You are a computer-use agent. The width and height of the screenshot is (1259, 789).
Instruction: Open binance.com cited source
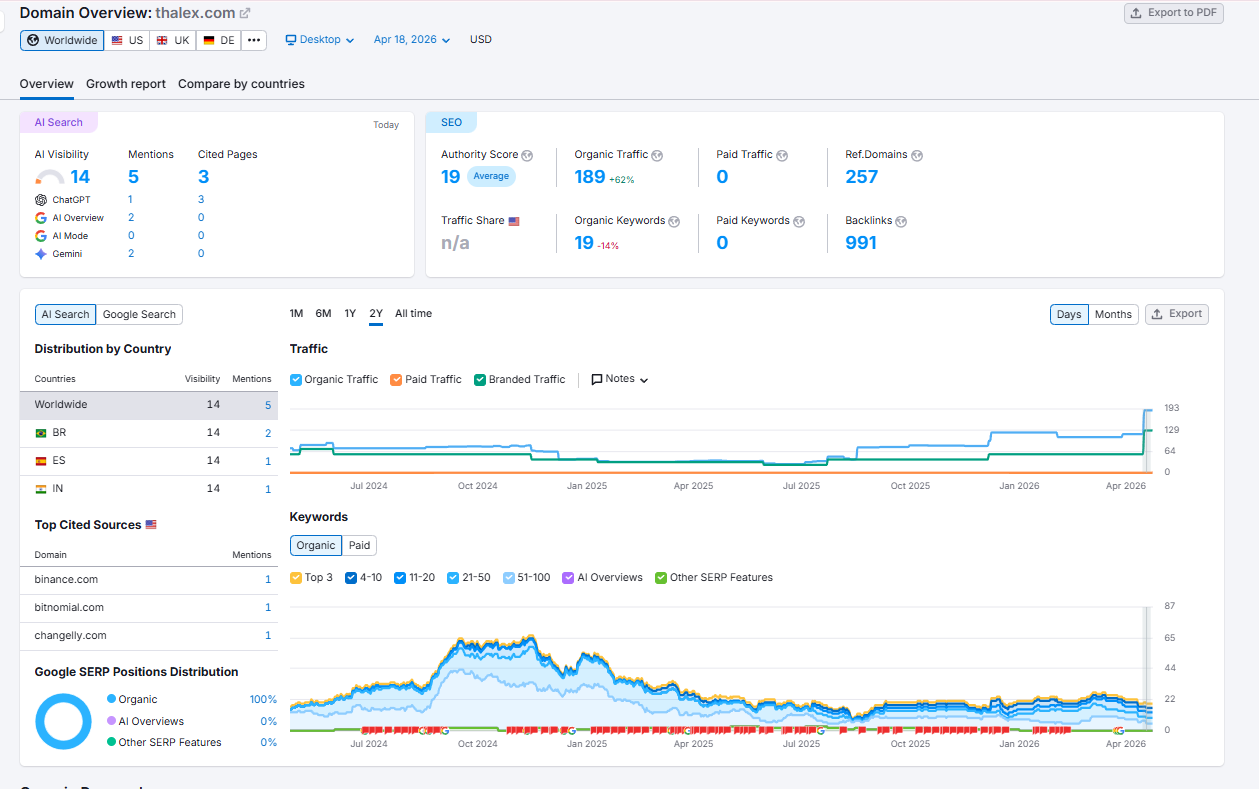[x=66, y=580]
